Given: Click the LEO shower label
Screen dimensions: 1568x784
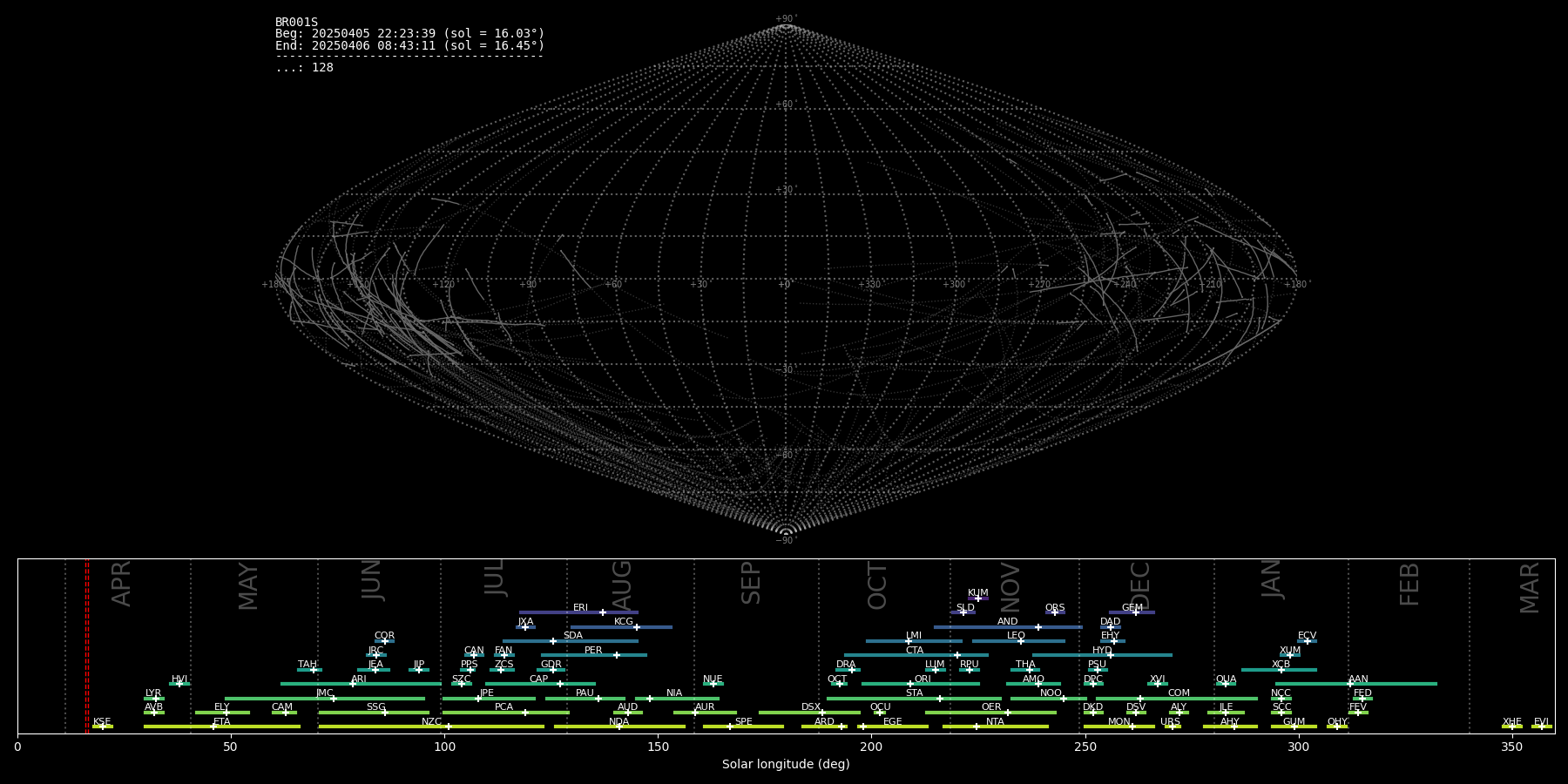Looking at the screenshot, I should click(x=1016, y=636).
